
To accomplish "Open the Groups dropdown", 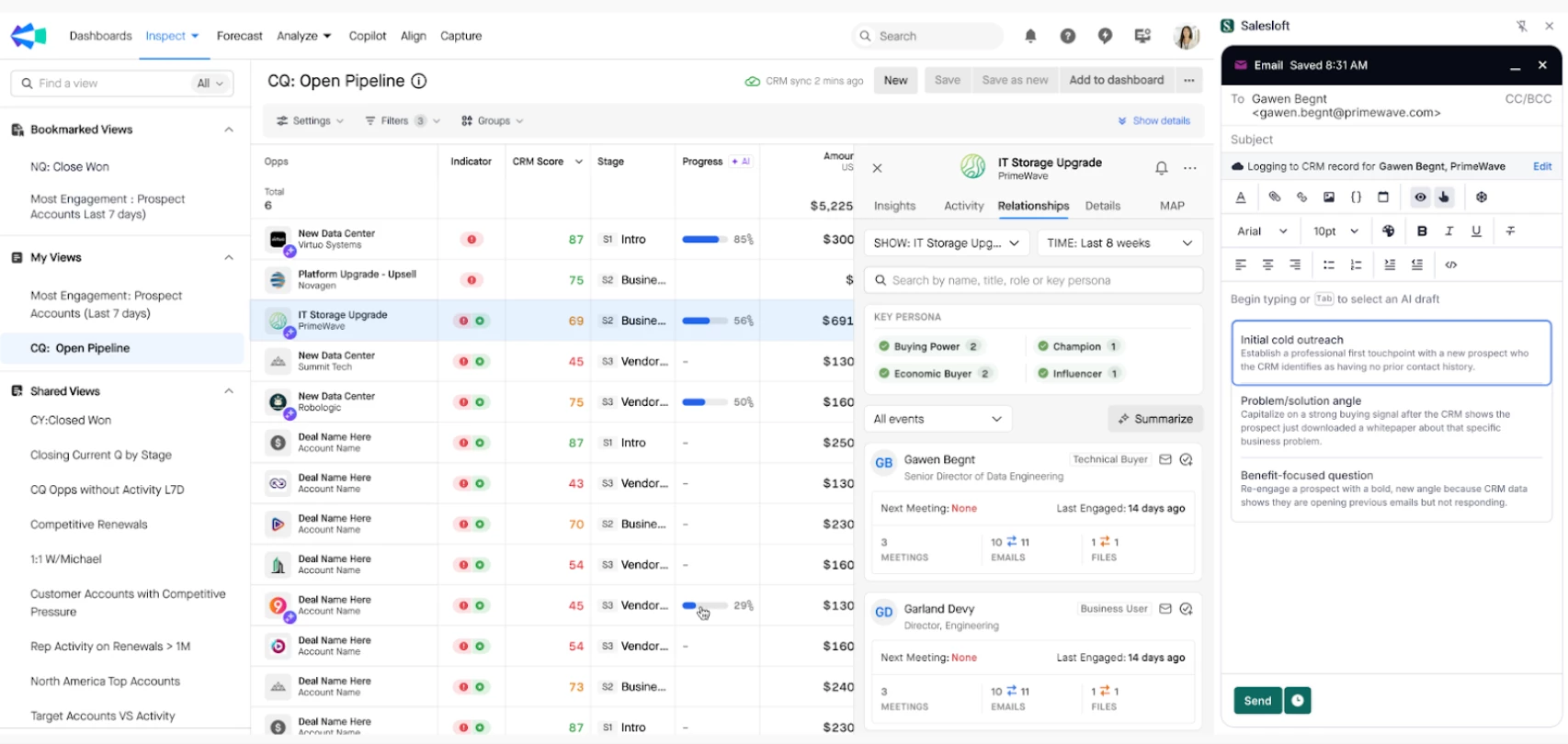I will [492, 120].
